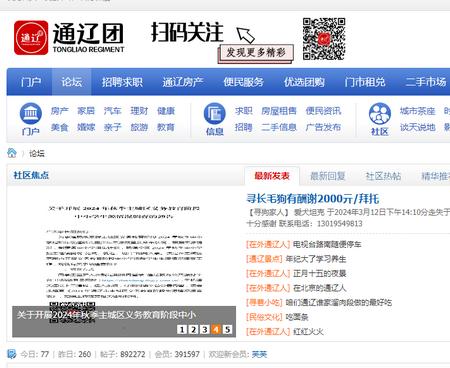Open the 便民资讯 link

click(323, 111)
